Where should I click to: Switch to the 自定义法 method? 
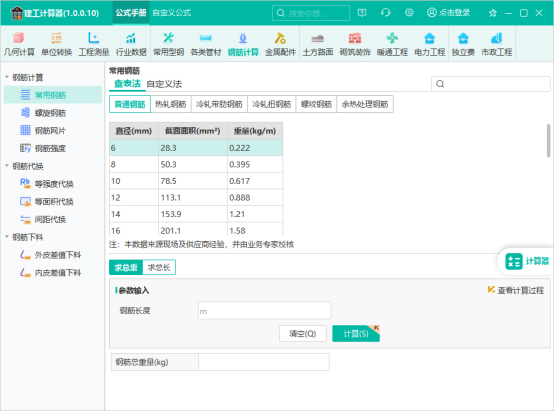click(x=164, y=84)
